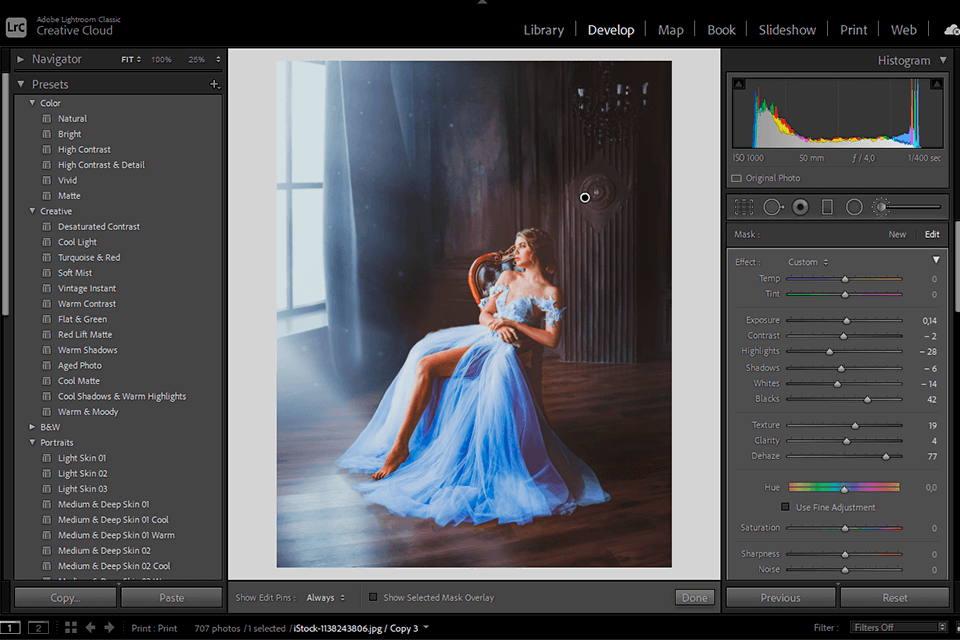
Task: Toggle the Original Photo checkbox
Action: 737,178
